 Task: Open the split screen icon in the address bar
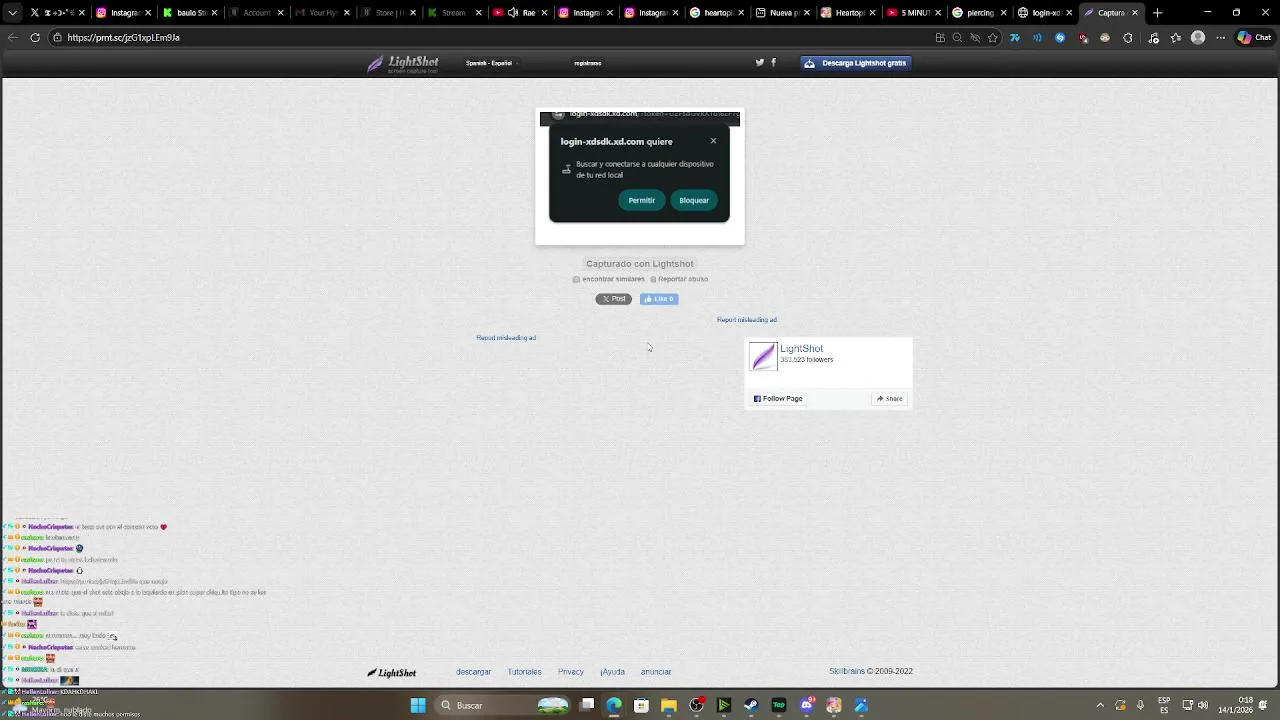[x=940, y=38]
